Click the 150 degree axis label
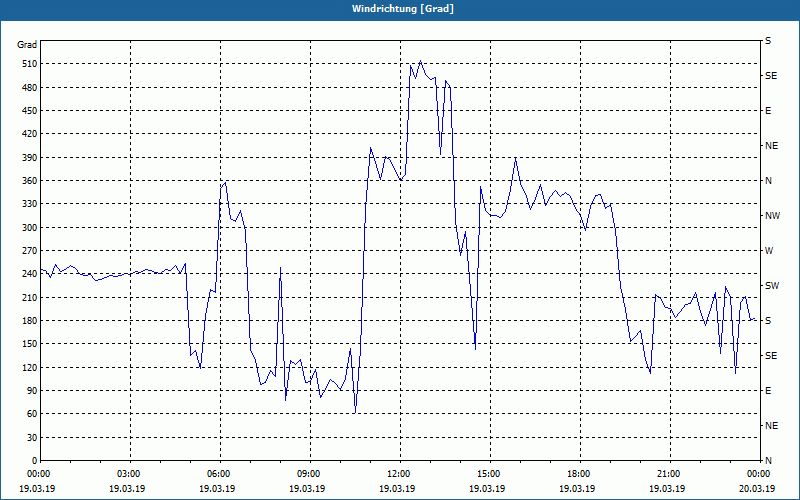 30,344
